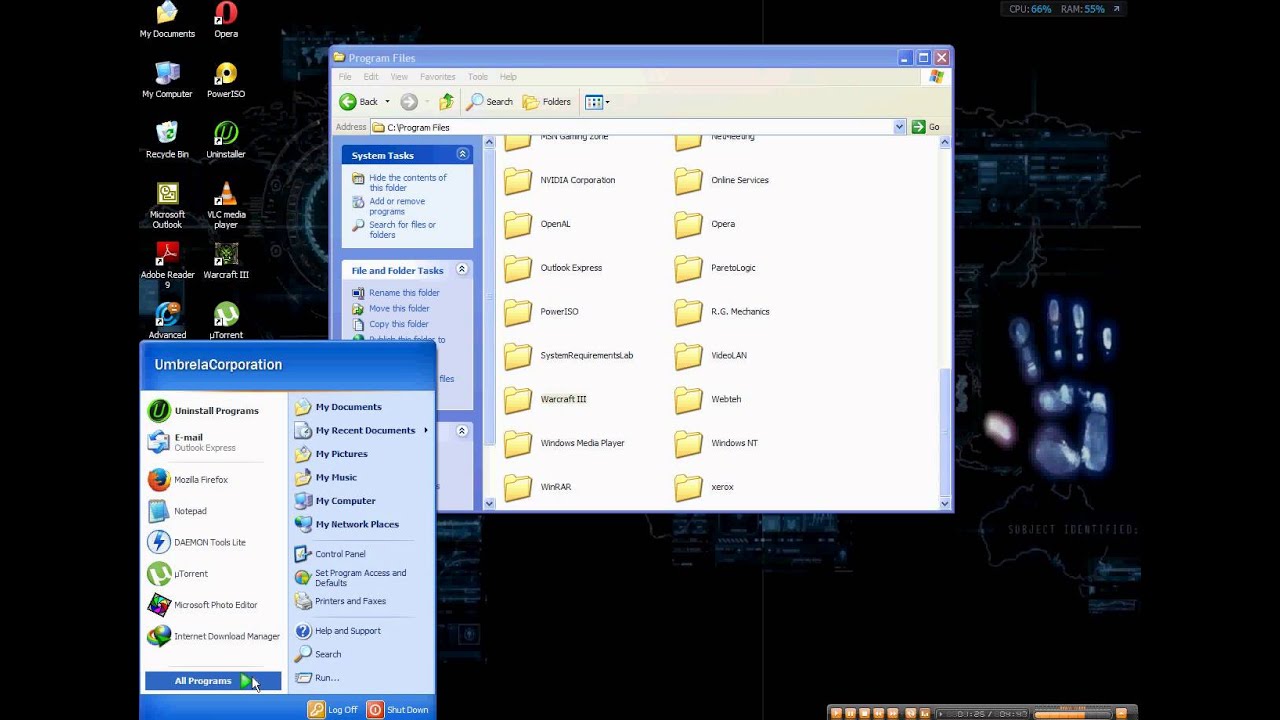Toggle the Folders pane in Explorer toolbar
This screenshot has width=1280, height=720.
click(x=546, y=101)
